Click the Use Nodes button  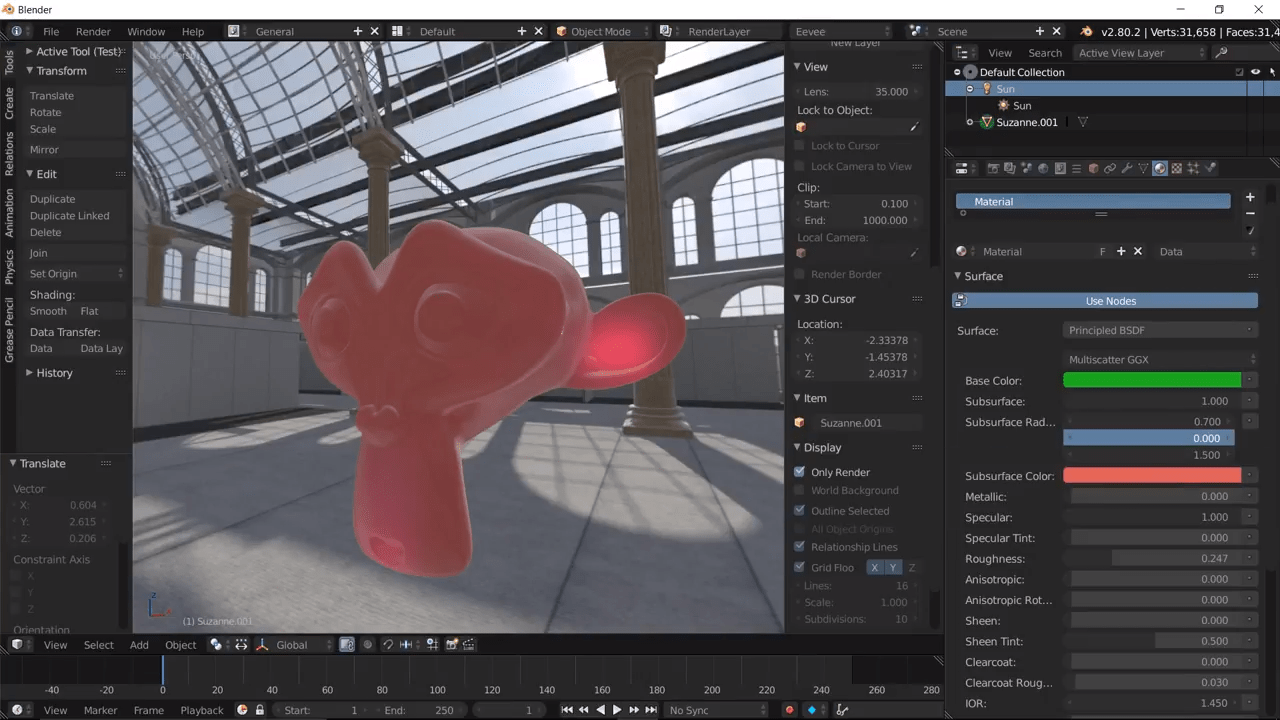tap(1105, 301)
